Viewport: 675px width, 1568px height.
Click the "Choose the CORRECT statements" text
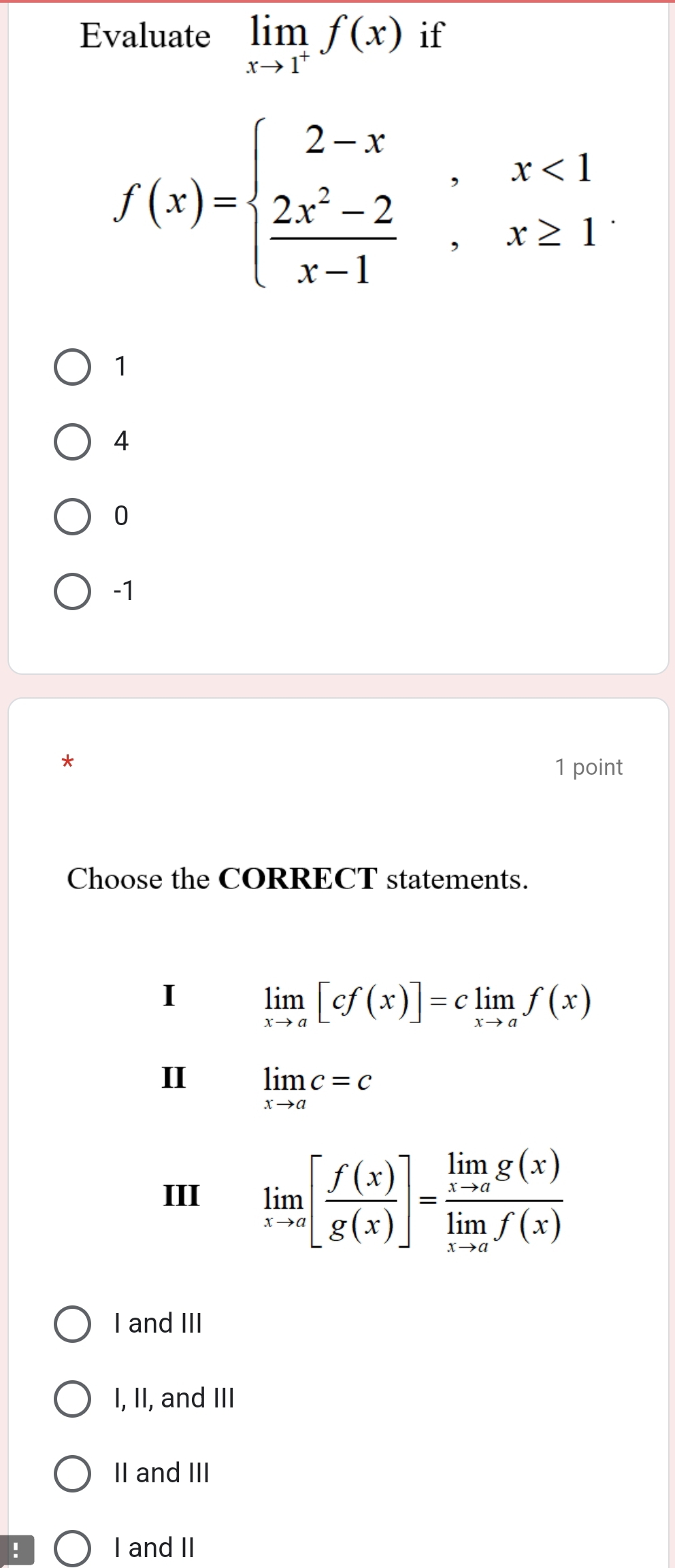(x=297, y=879)
